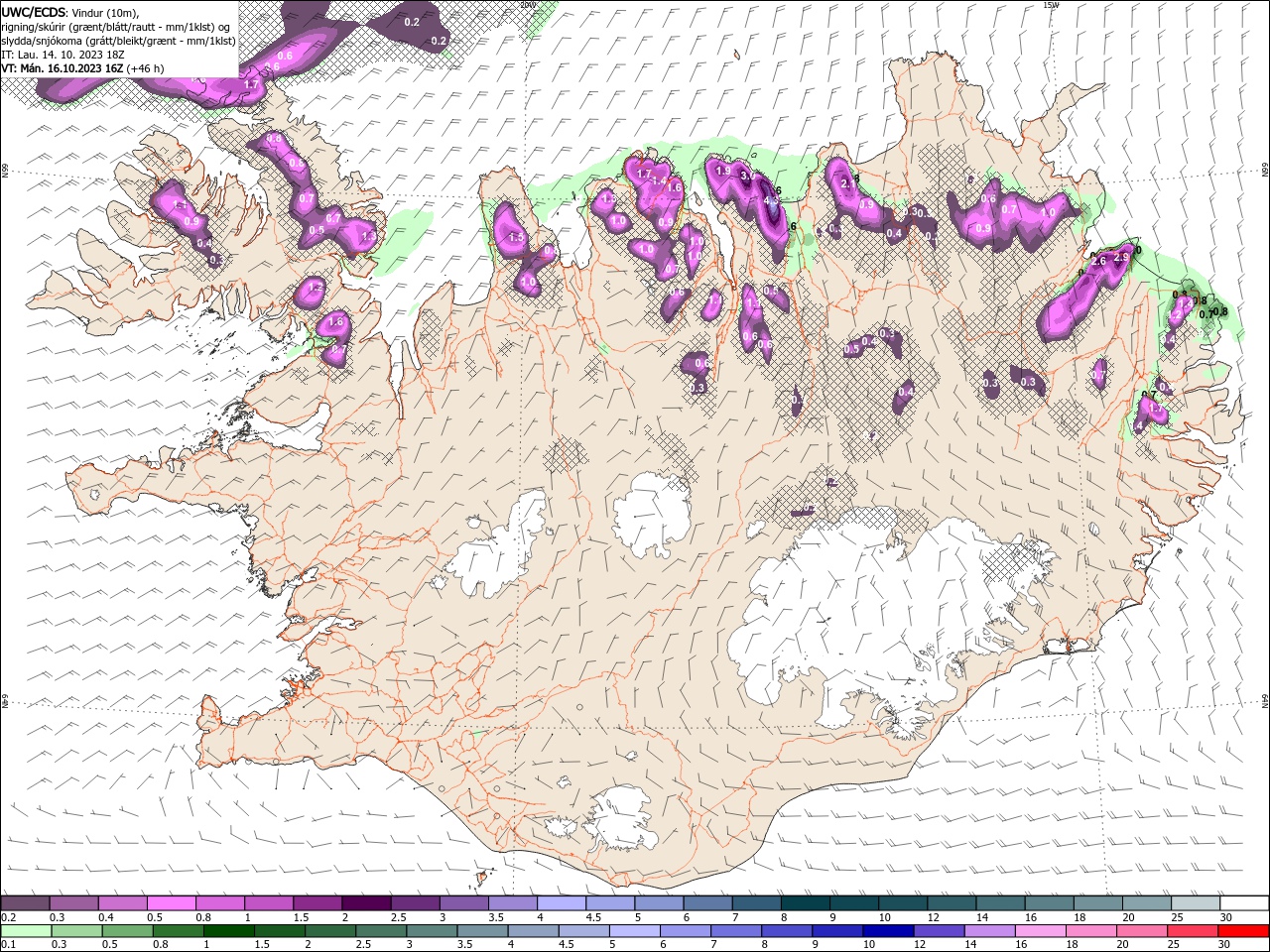Click the "1.9" precipitation value on the map
Viewport: 1270px width, 952px height.
pyautogui.click(x=723, y=171)
